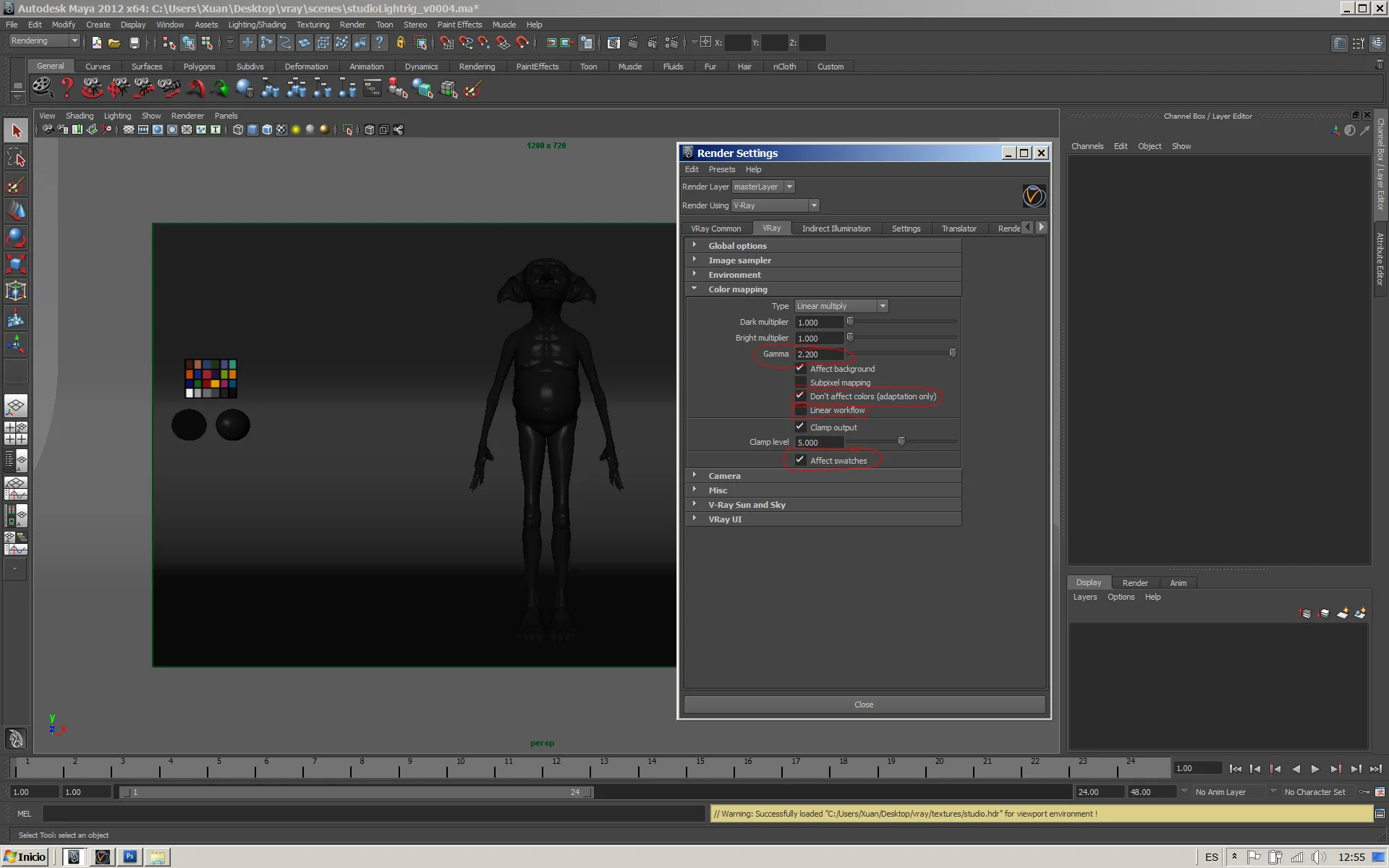Open the file explorer taskbar icon

(158, 856)
